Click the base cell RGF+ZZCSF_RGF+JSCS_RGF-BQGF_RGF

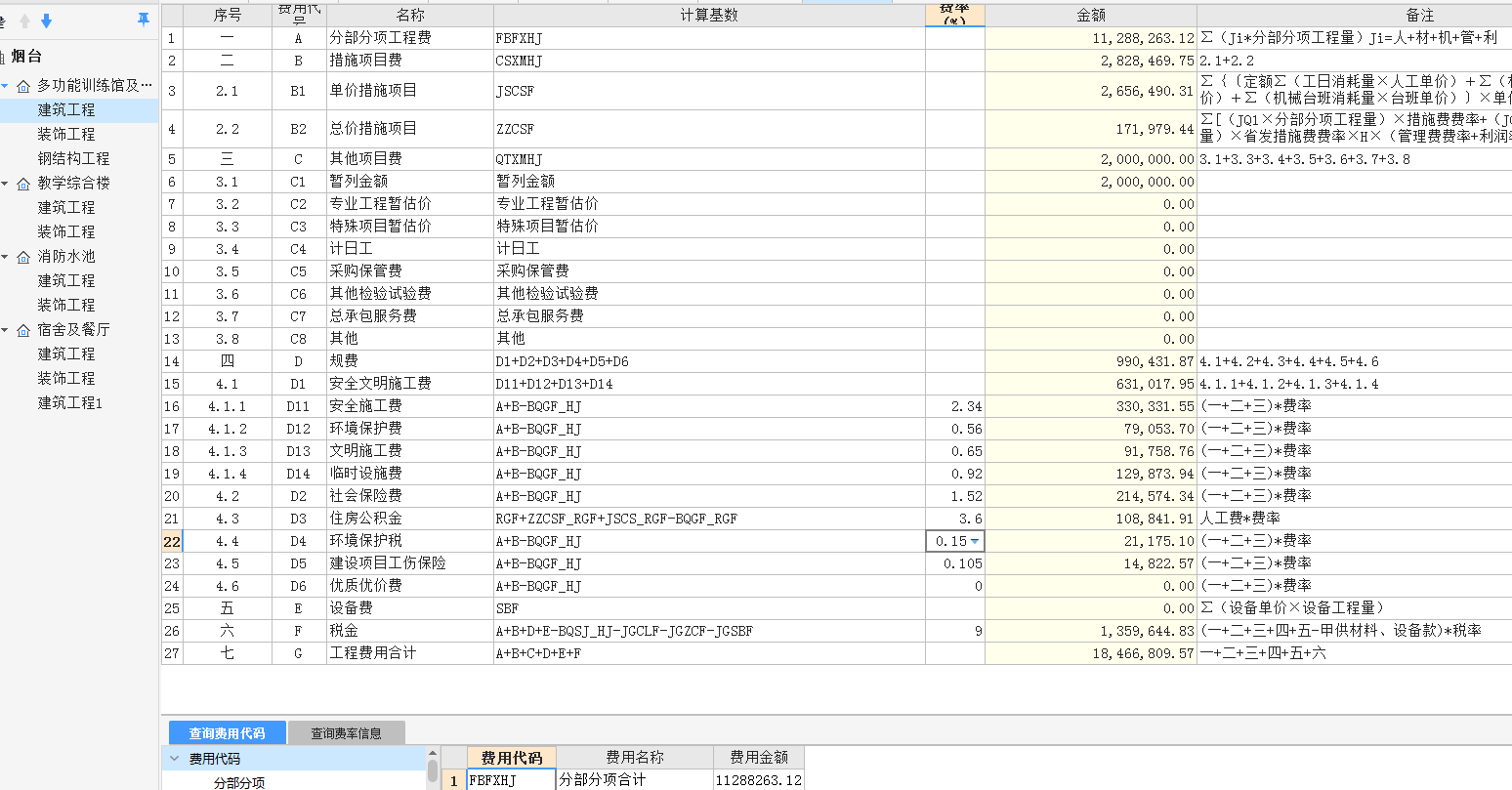click(x=709, y=519)
